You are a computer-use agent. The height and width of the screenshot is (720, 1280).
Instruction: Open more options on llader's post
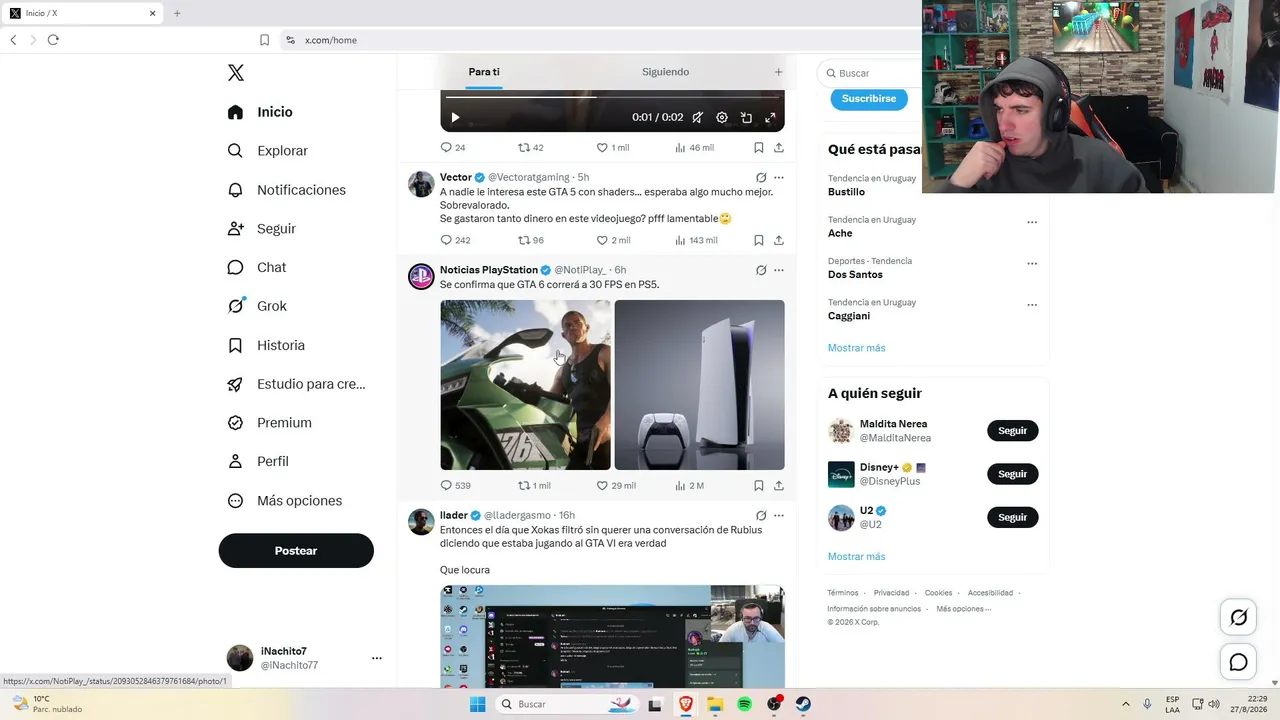point(779,516)
